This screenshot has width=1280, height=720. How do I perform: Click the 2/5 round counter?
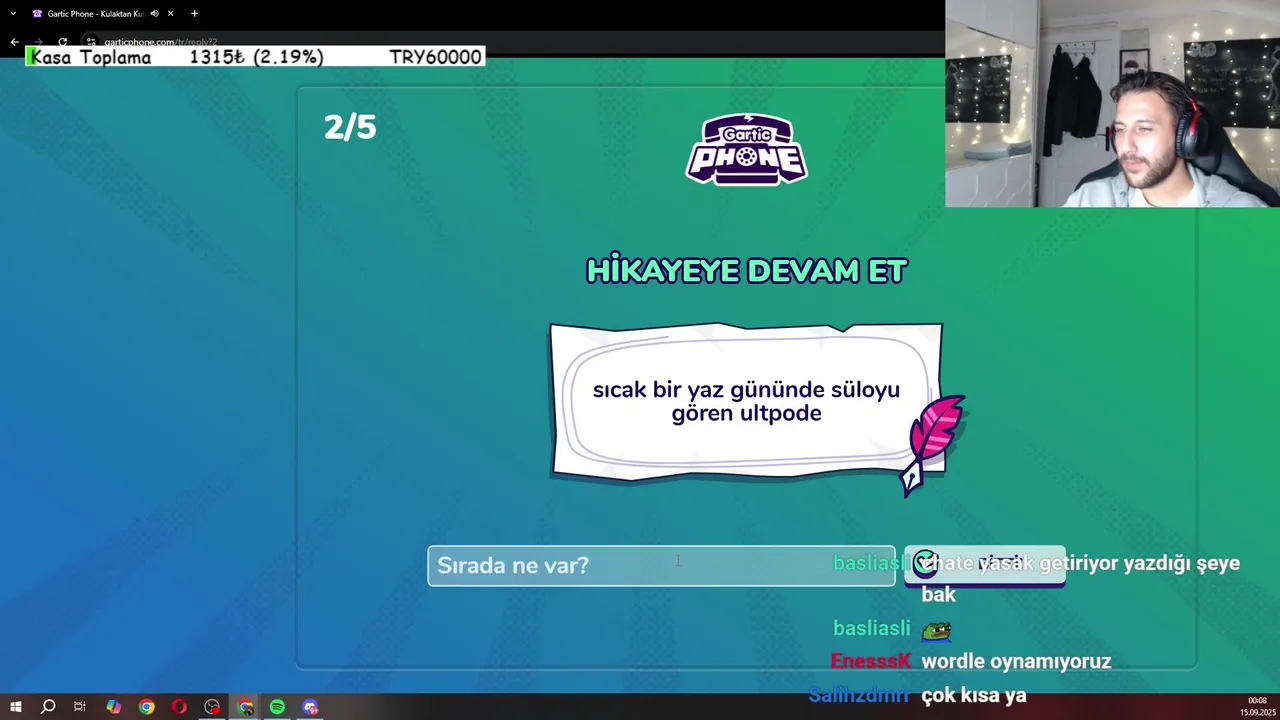[x=350, y=127]
